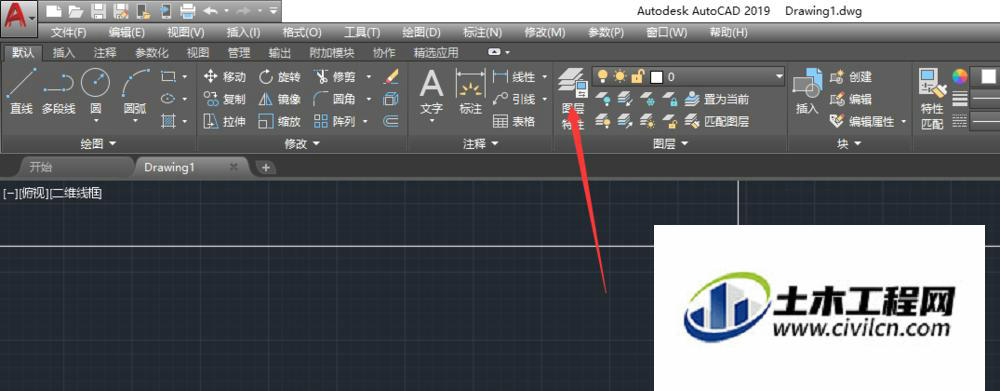This screenshot has height=391, width=1000.
Task: Toggle layer 0 freeze sun icon in layer list
Action: (619, 77)
